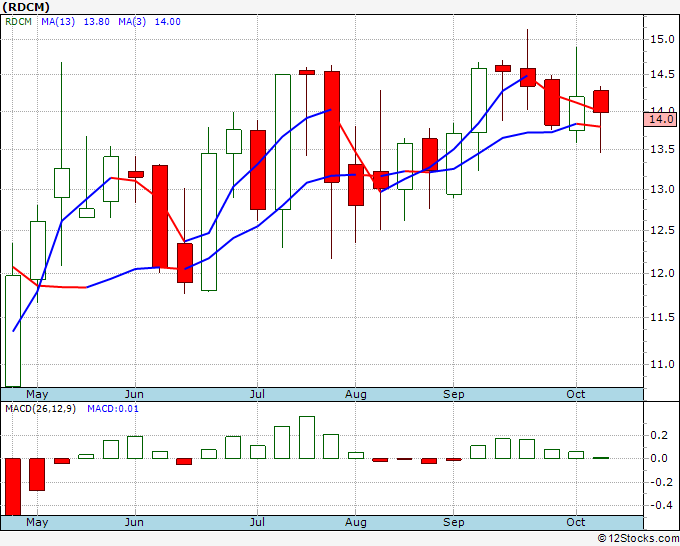
Task: Select the green RDCM legend label
Action: click(18, 22)
